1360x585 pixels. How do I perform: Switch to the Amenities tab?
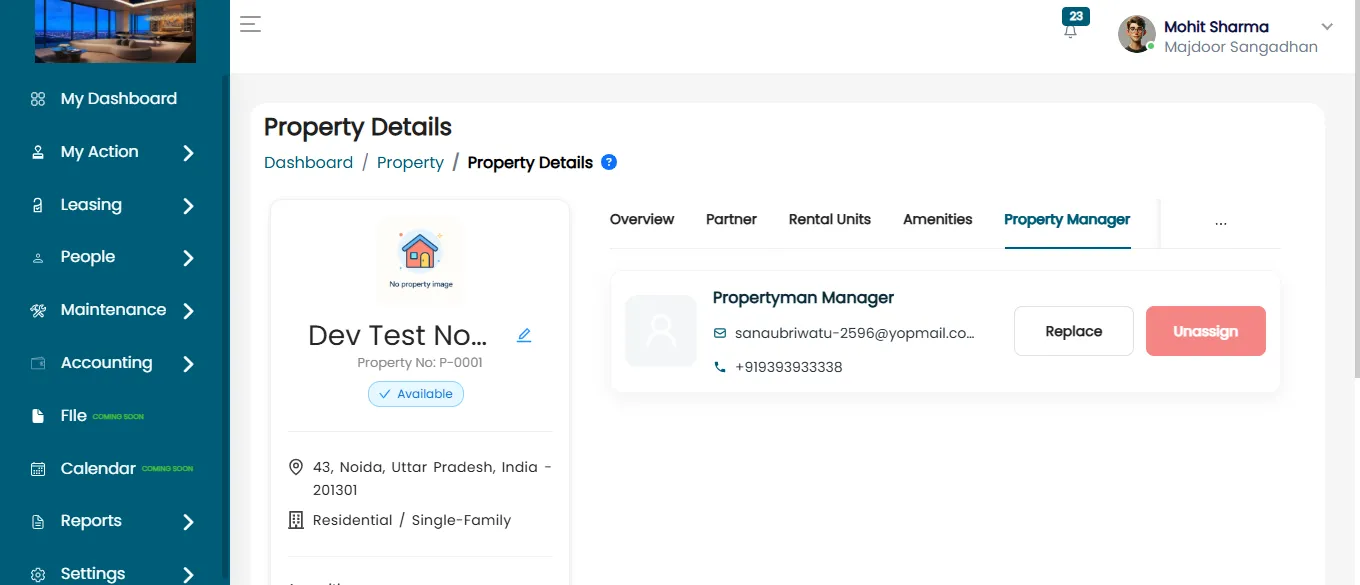tap(938, 219)
